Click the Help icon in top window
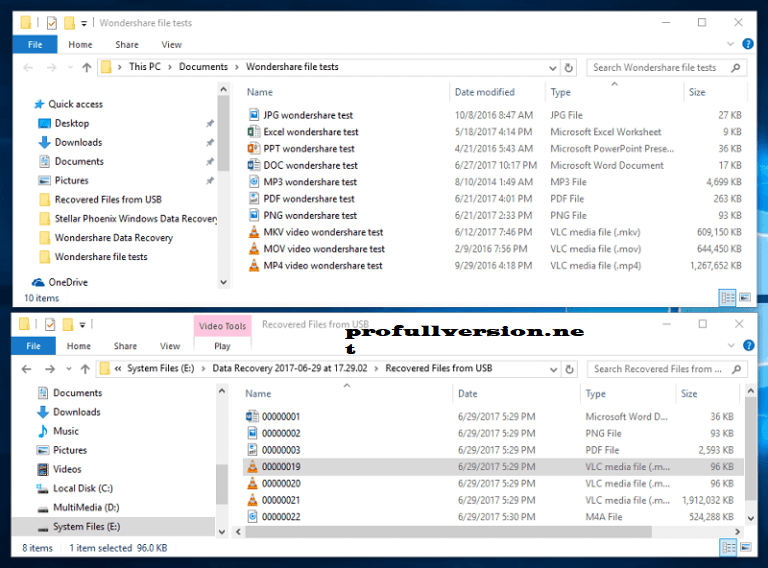This screenshot has width=768, height=568. click(748, 44)
